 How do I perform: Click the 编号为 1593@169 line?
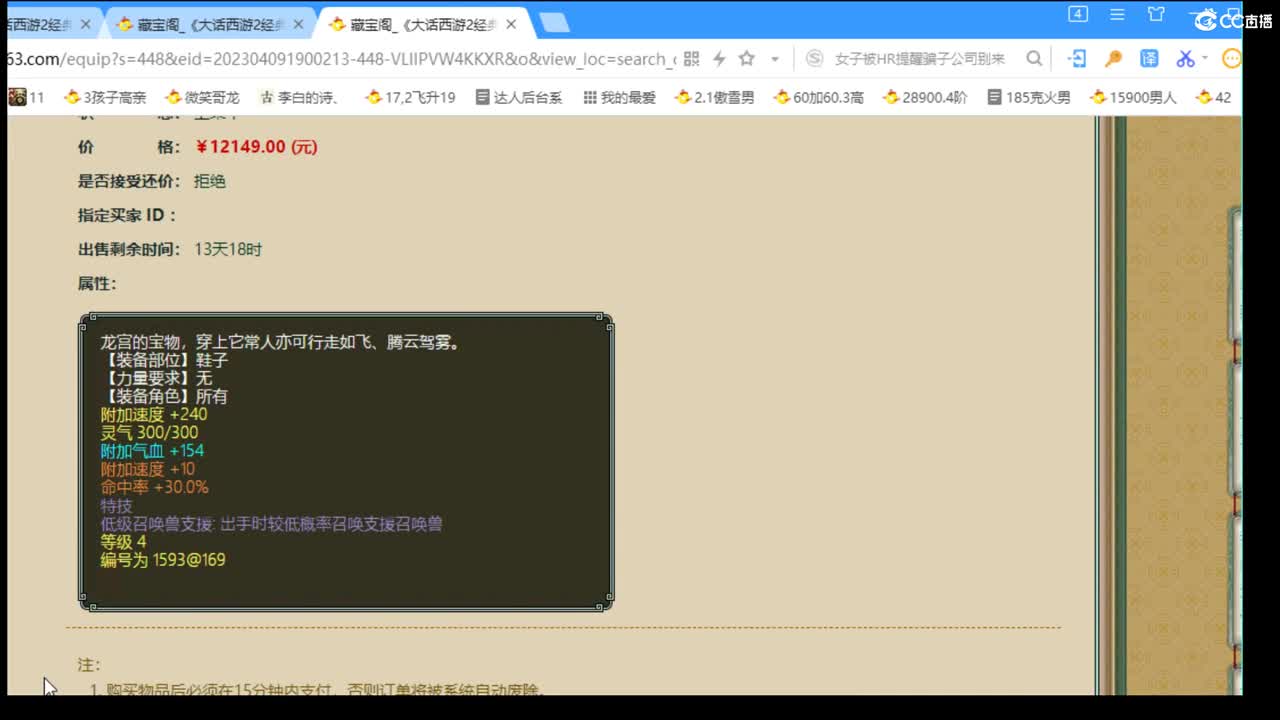(x=163, y=560)
